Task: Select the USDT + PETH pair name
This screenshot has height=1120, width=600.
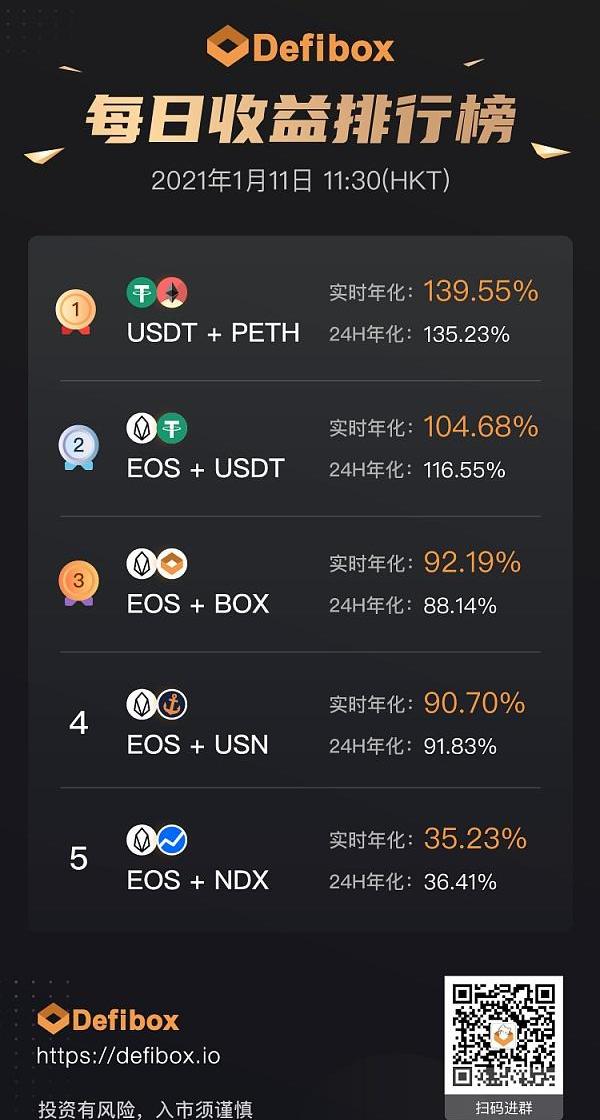Action: [x=213, y=333]
